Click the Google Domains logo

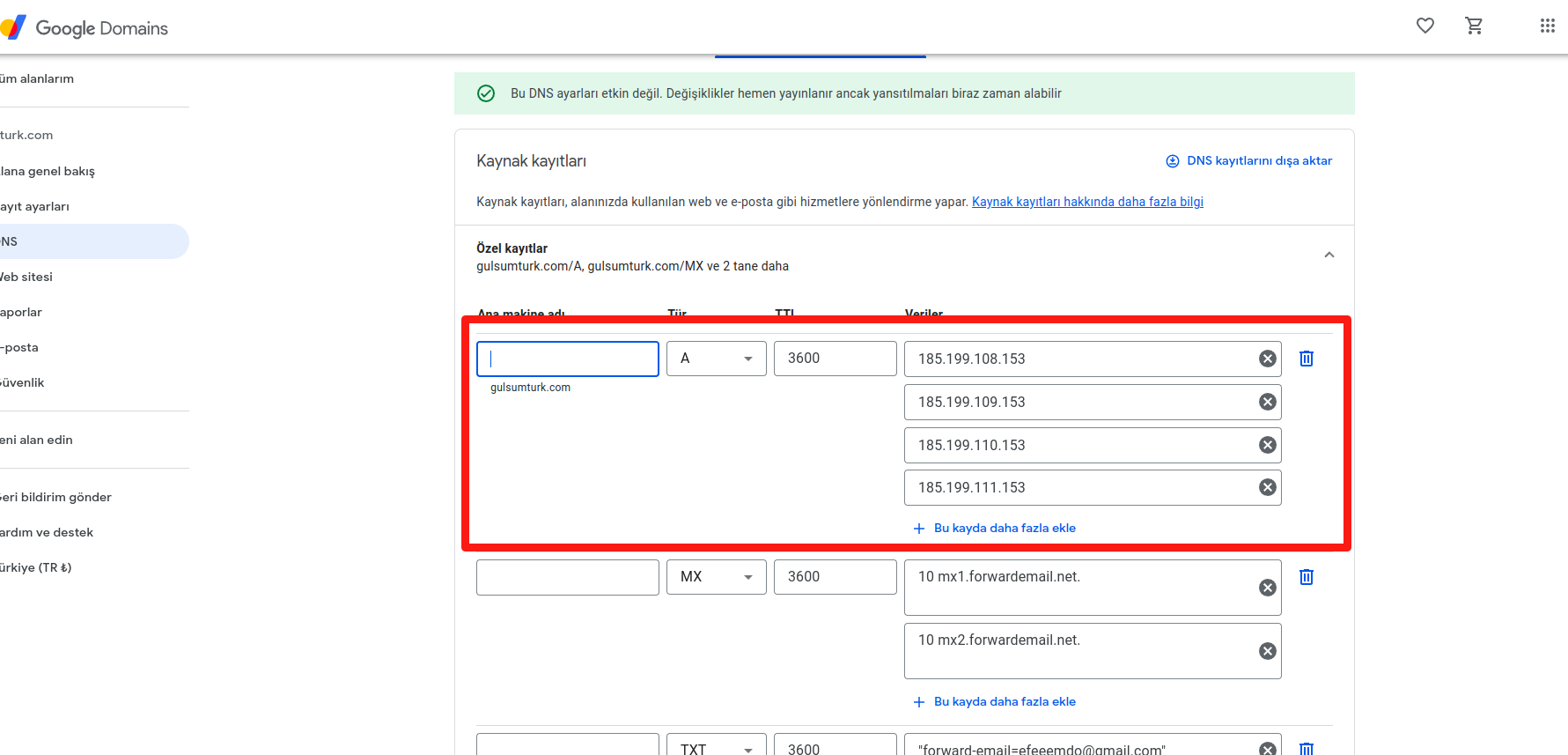[85, 28]
